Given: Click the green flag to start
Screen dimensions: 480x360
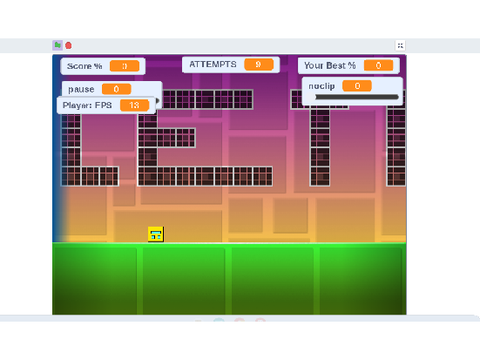Looking at the screenshot, I should (57, 45).
